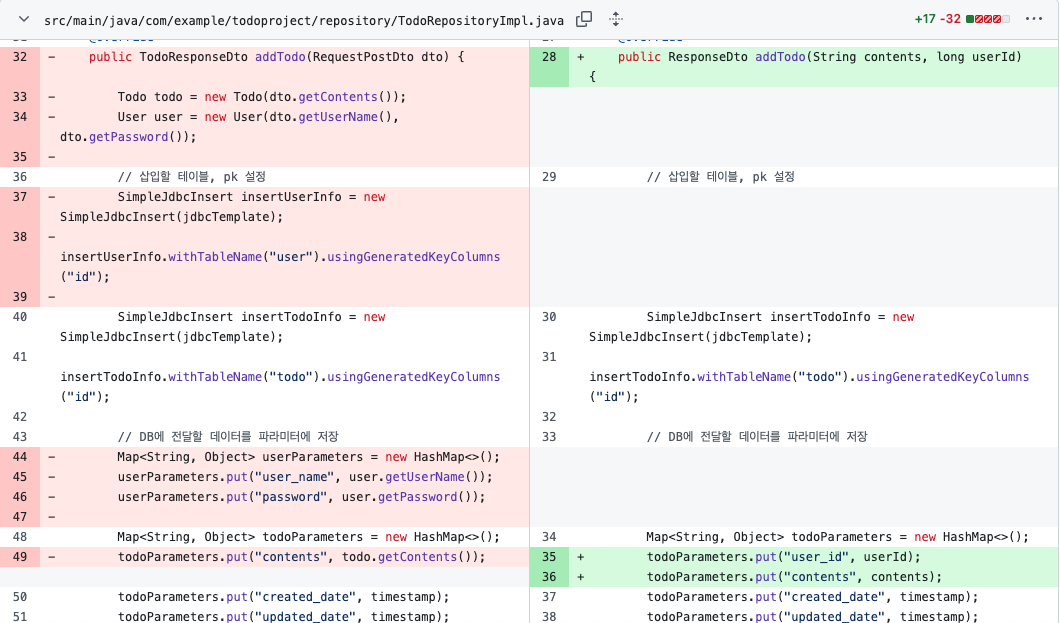The height and width of the screenshot is (623, 1060).
Task: Copy the TodoRepositoryImpl.java file path
Action: [586, 18]
